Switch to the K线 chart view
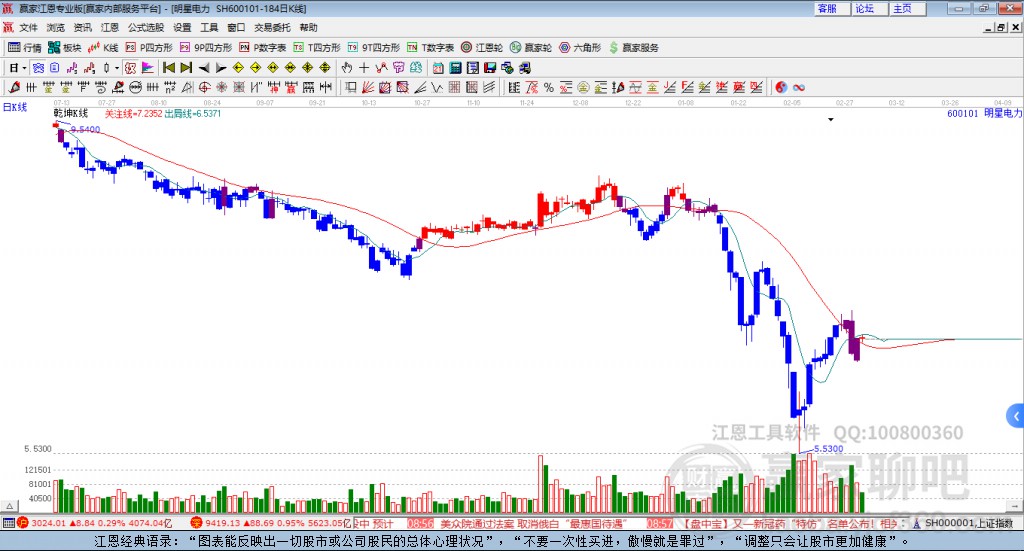This screenshot has height=551, width=1024. point(103,48)
